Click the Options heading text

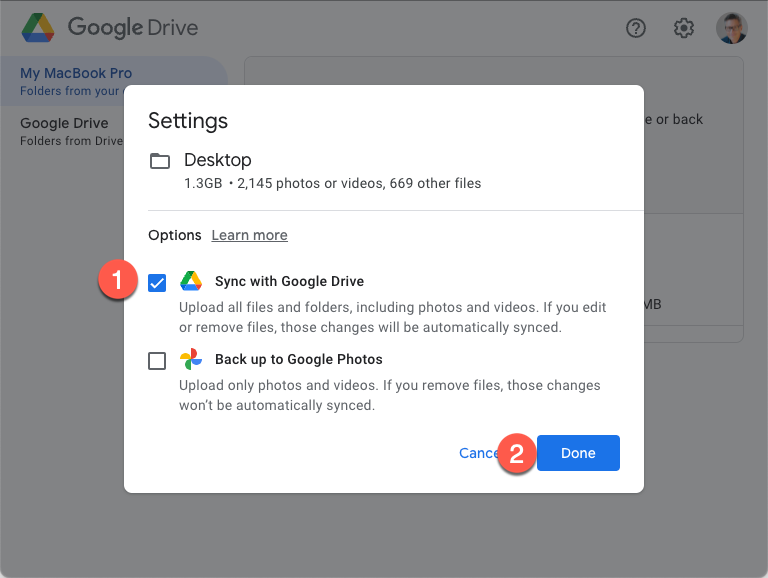click(175, 235)
